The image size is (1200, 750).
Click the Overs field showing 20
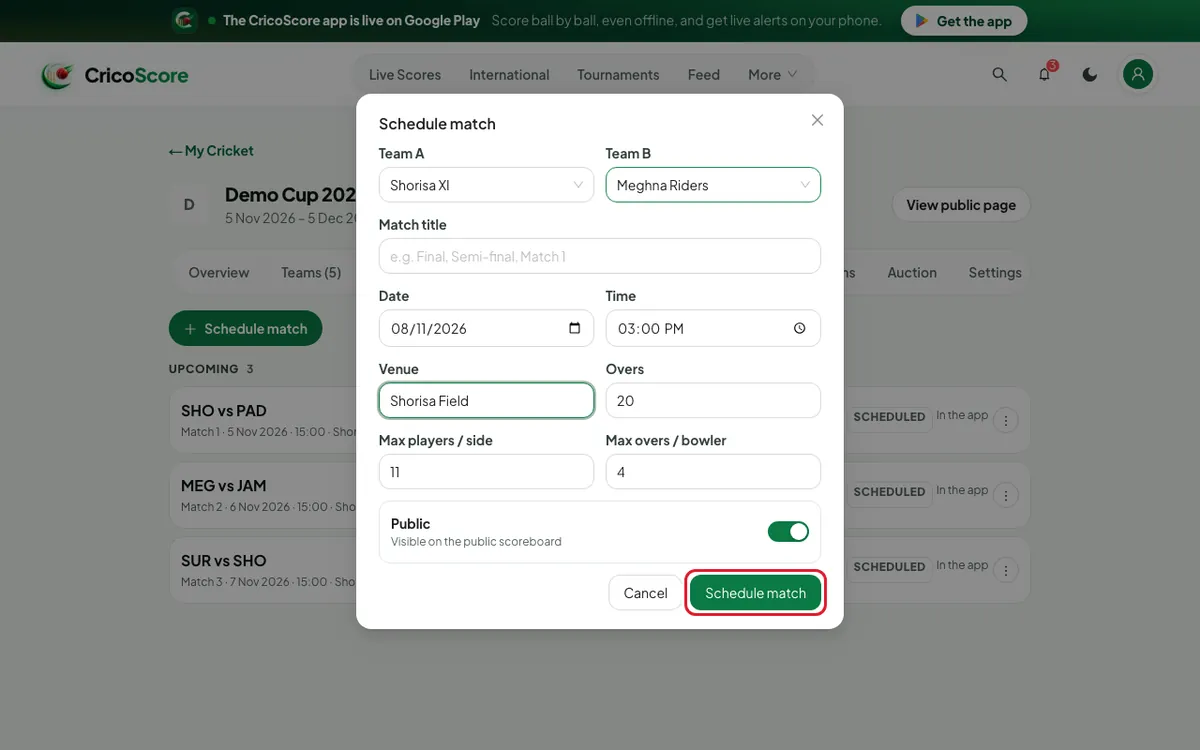713,400
